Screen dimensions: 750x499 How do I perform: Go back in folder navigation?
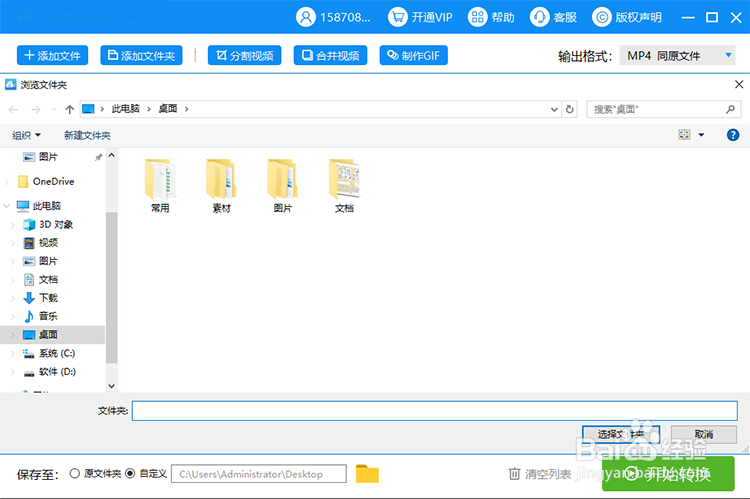point(13,110)
